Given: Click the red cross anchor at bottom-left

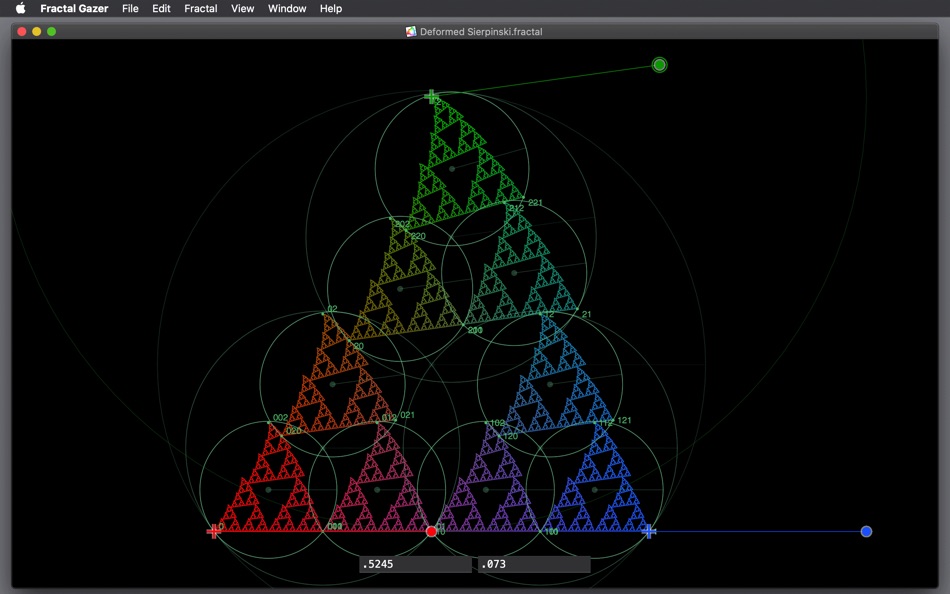Looking at the screenshot, I should tap(213, 532).
